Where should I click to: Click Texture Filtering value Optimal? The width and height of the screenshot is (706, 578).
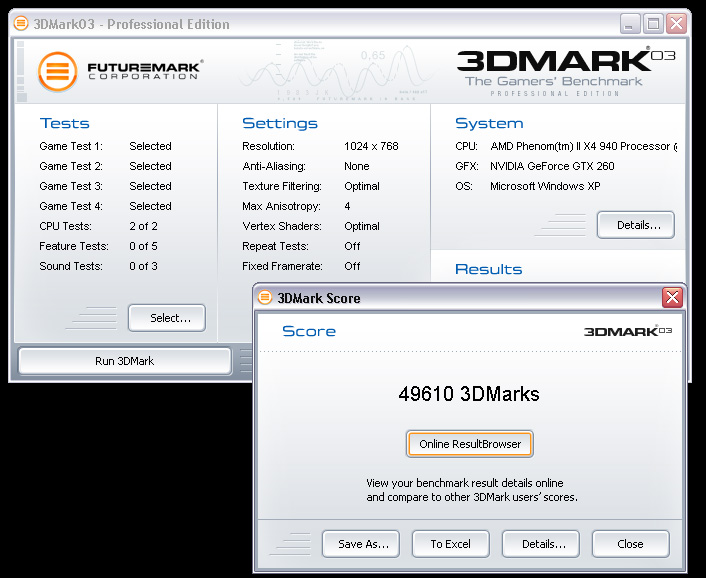[x=362, y=186]
